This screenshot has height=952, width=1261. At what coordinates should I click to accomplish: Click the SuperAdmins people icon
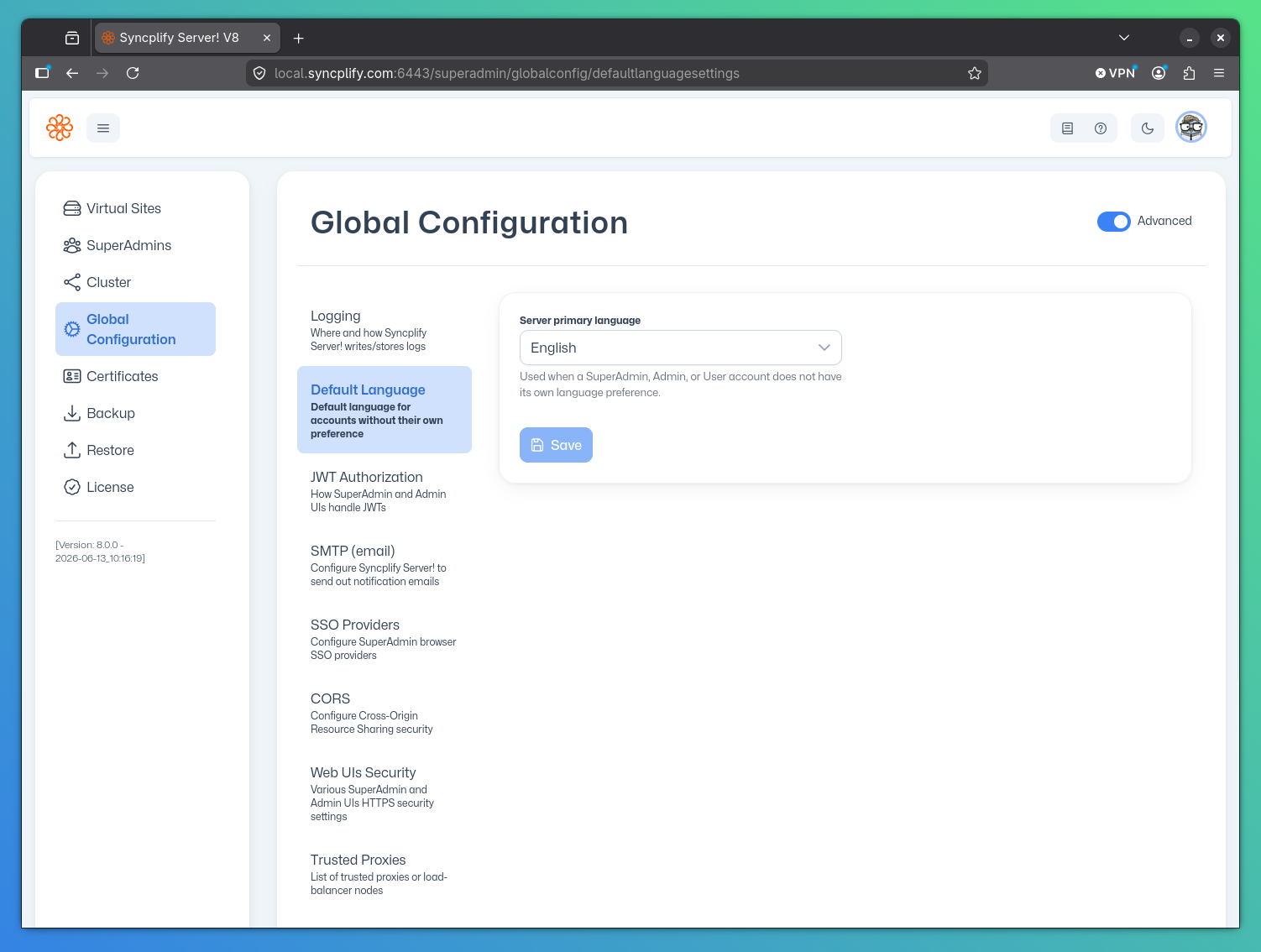pyautogui.click(x=72, y=245)
